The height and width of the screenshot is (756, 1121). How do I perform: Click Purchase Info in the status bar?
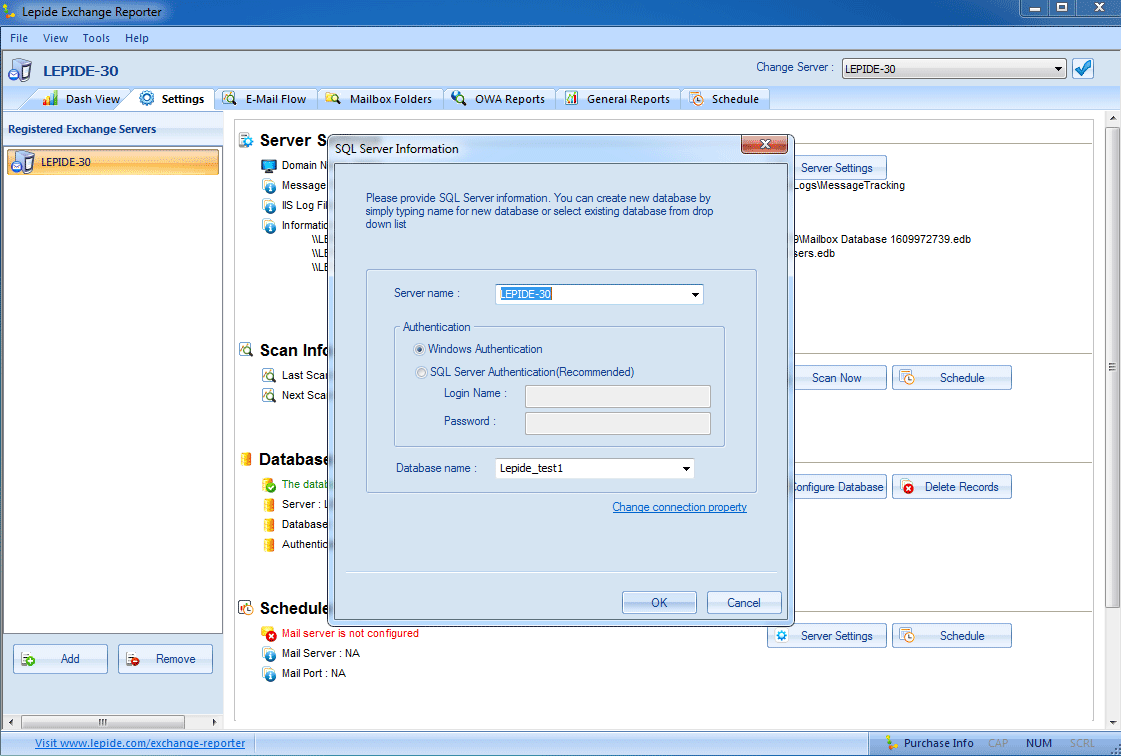[x=938, y=743]
